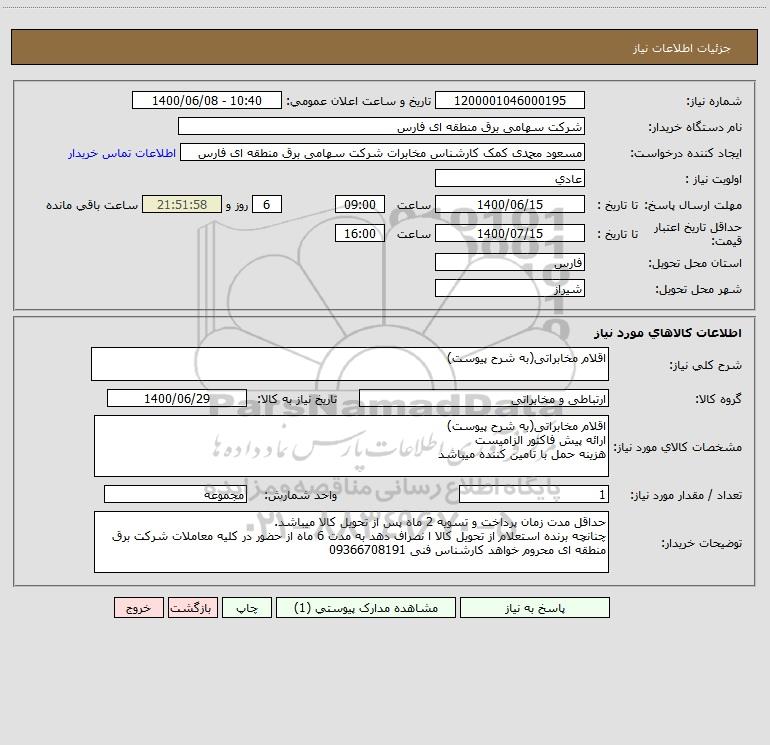The height and width of the screenshot is (745, 770).
Task: Click the چاپ print button
Action: tap(247, 607)
